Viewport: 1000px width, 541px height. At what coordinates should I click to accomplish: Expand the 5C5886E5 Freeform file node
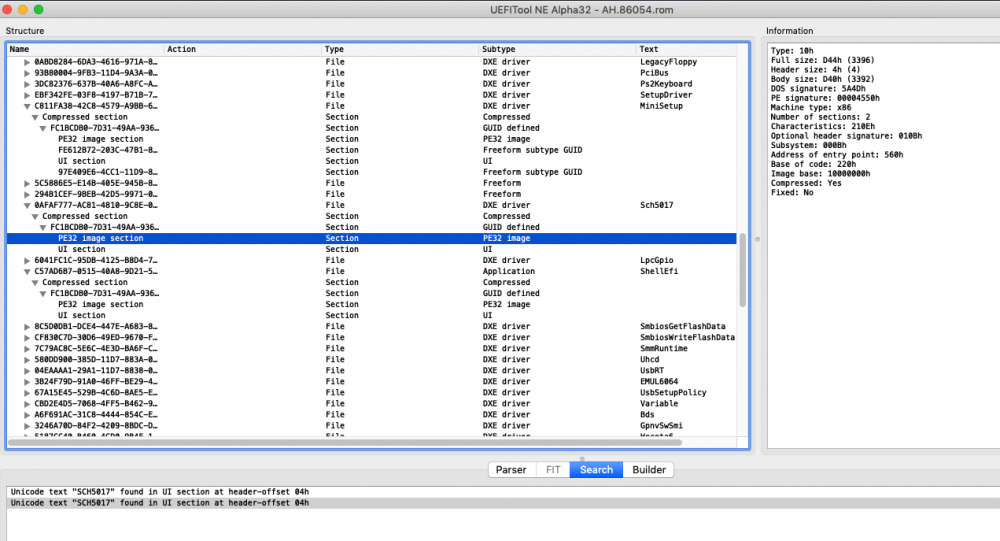[x=27, y=183]
